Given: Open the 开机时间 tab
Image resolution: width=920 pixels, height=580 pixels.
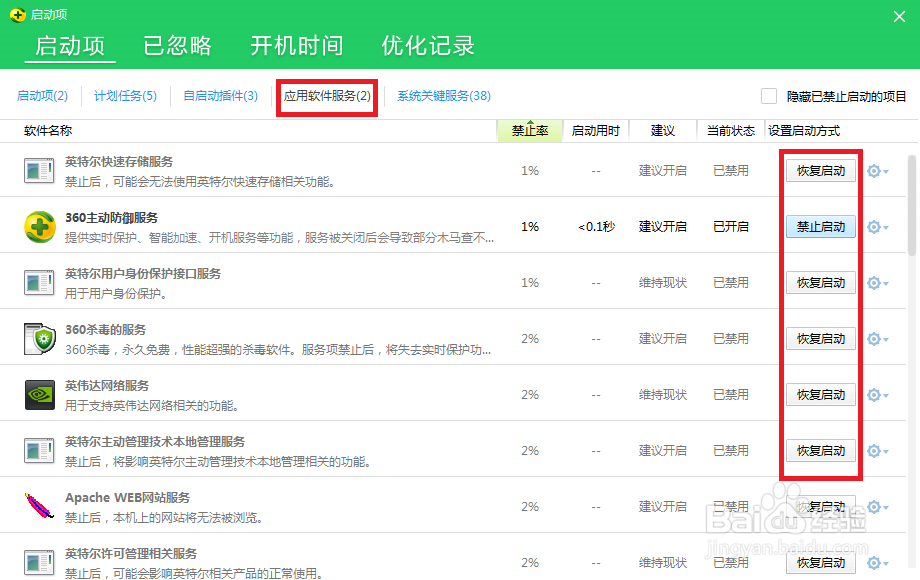Looking at the screenshot, I should point(297,46).
